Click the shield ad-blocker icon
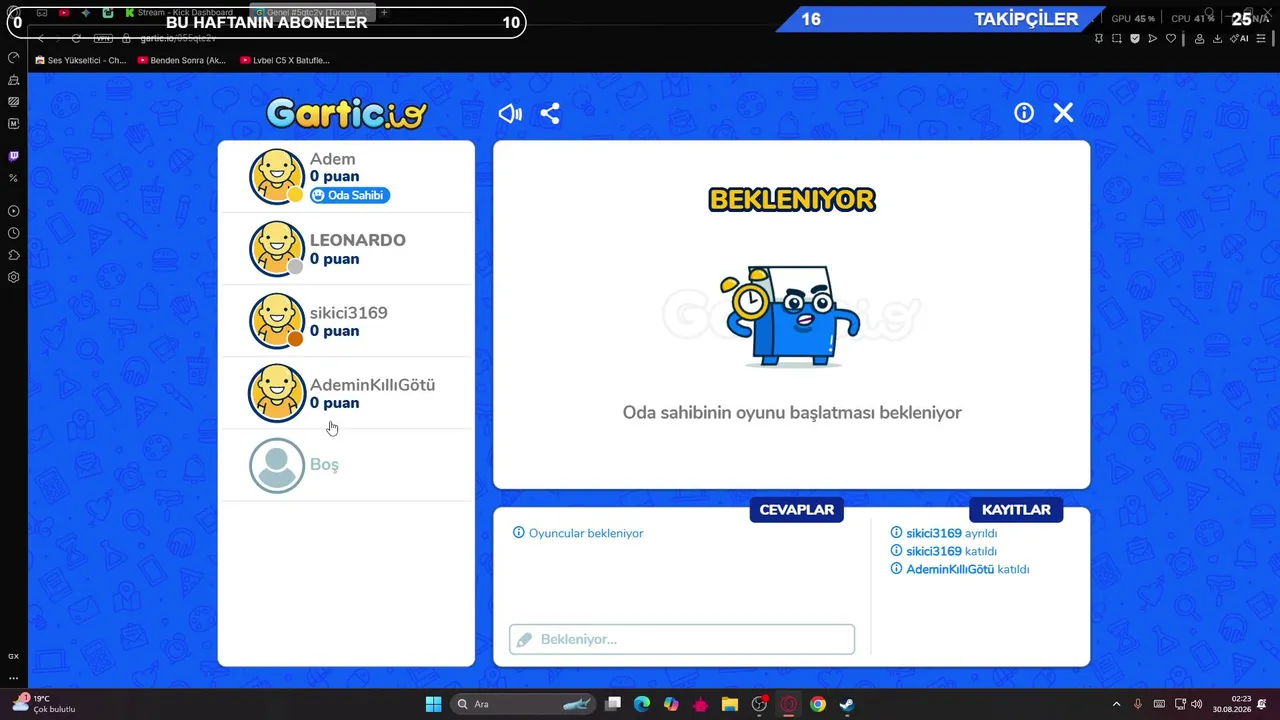Screen dimensions: 1280x720 tap(1135, 38)
